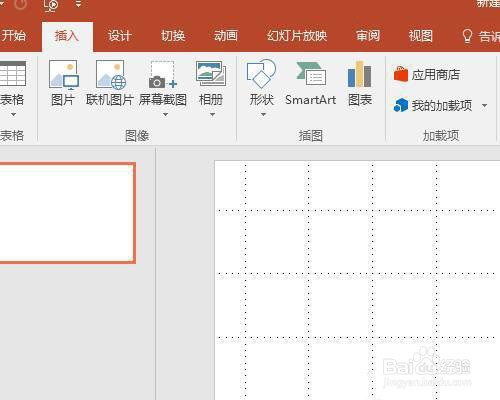The width and height of the screenshot is (500, 400).
Task: Insert a picture with 图片 icon
Action: click(64, 75)
